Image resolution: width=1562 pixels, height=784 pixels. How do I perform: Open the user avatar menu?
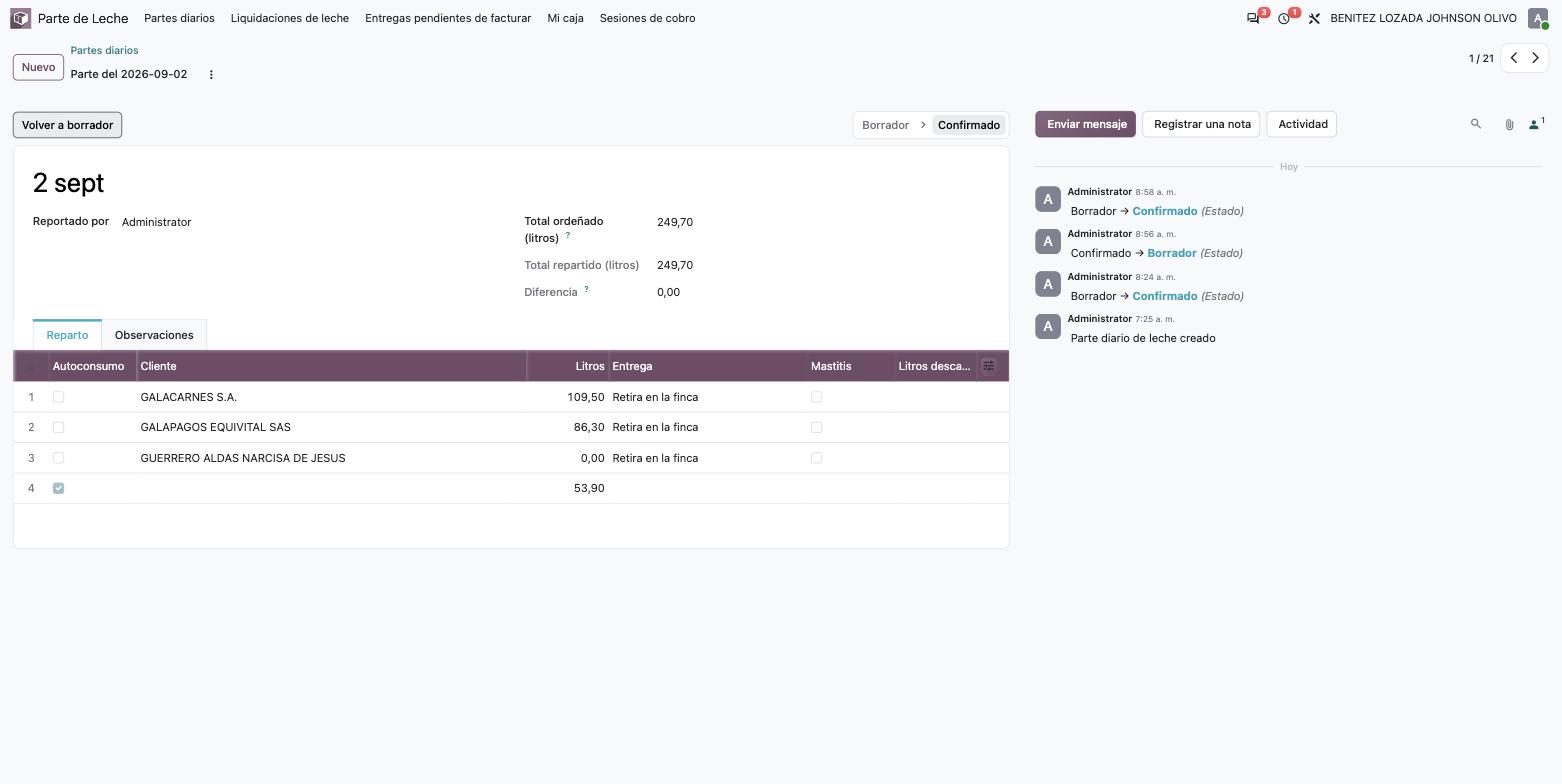[x=1538, y=18]
